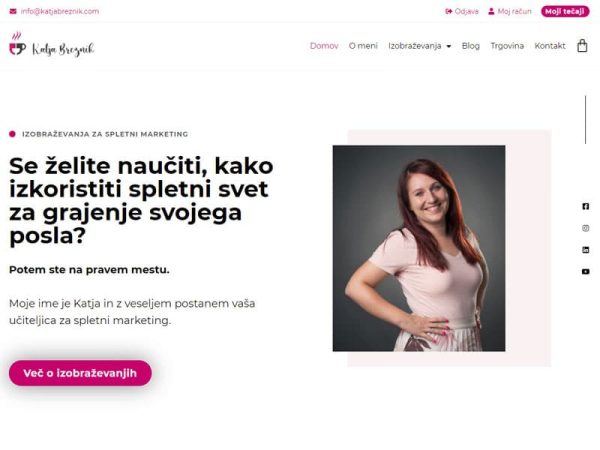Click Katja's portrait photo
Screen dimensions: 600x450
(419, 248)
